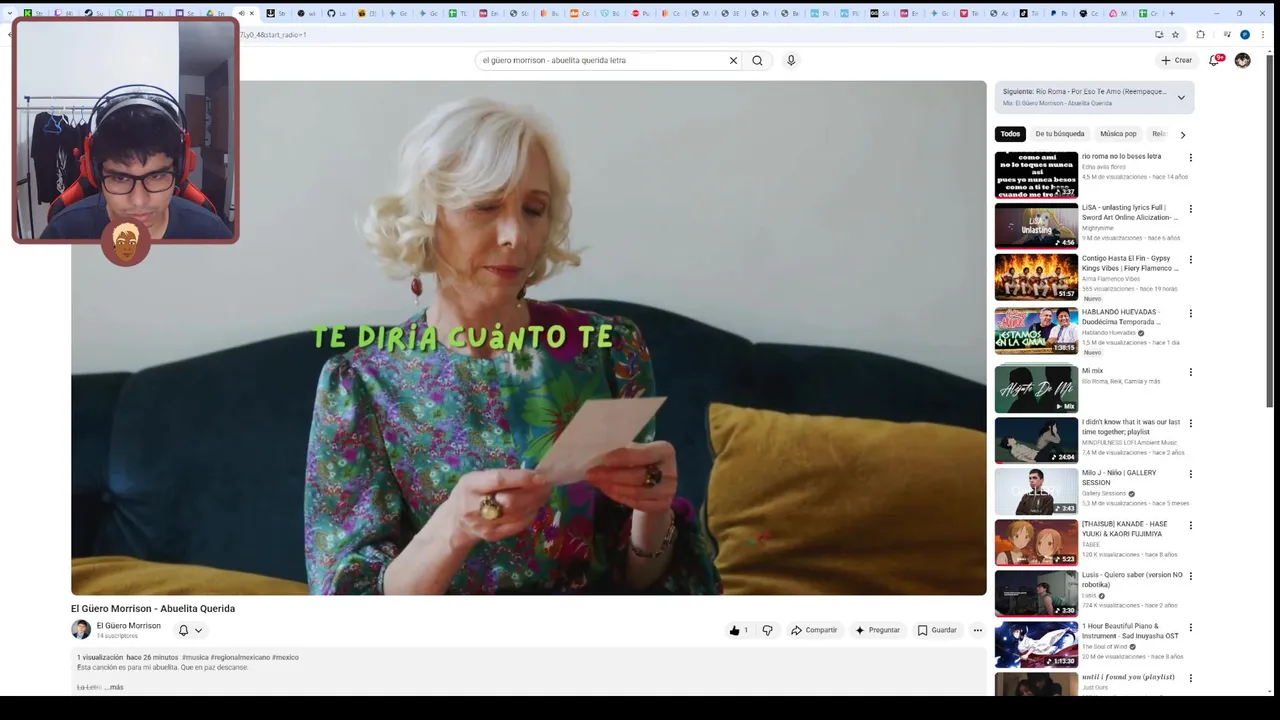
Task: Open options for 'rio roma no lo beses letra'
Action: coord(1190,157)
